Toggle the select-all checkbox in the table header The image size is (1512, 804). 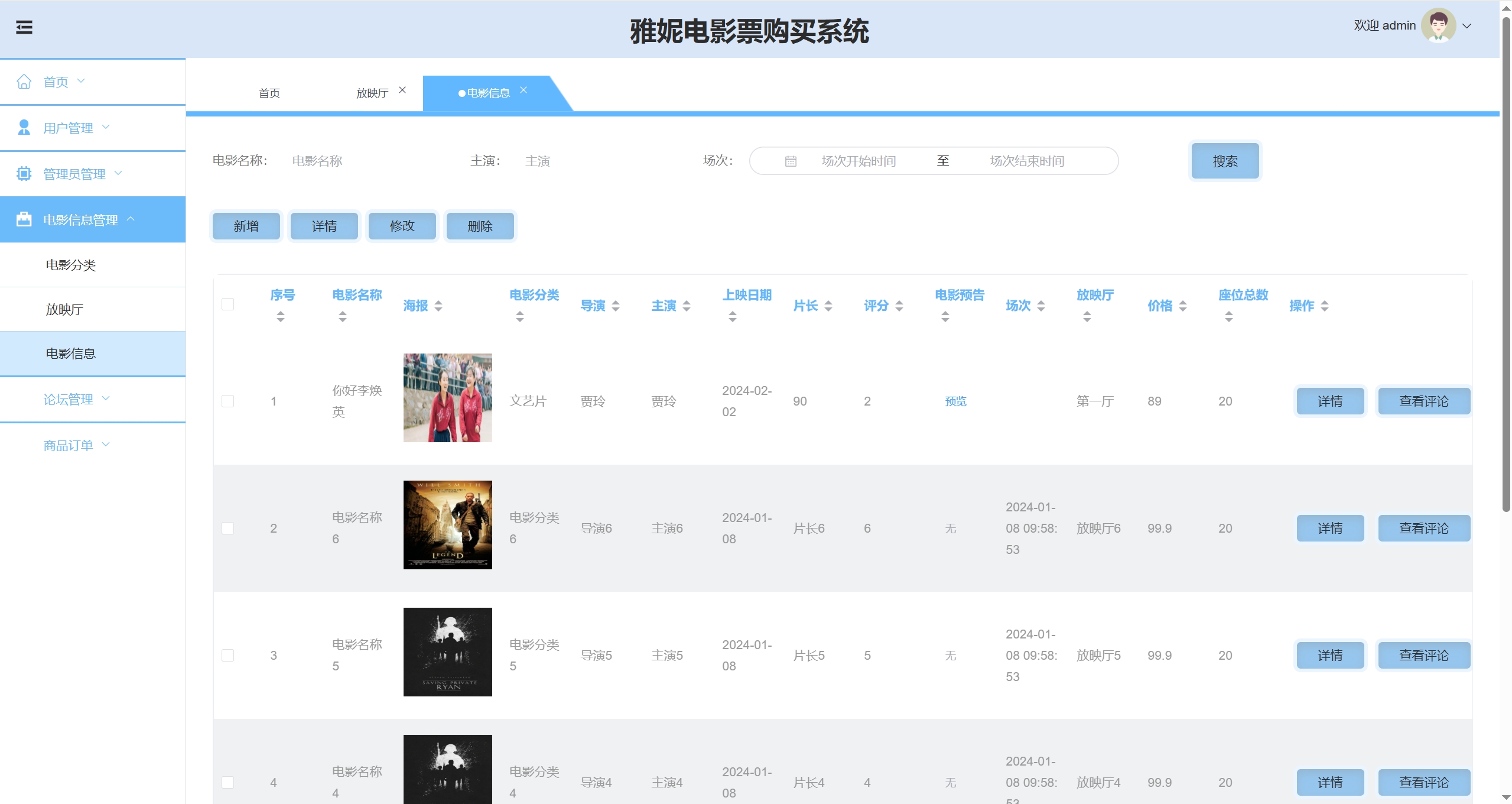tap(228, 304)
